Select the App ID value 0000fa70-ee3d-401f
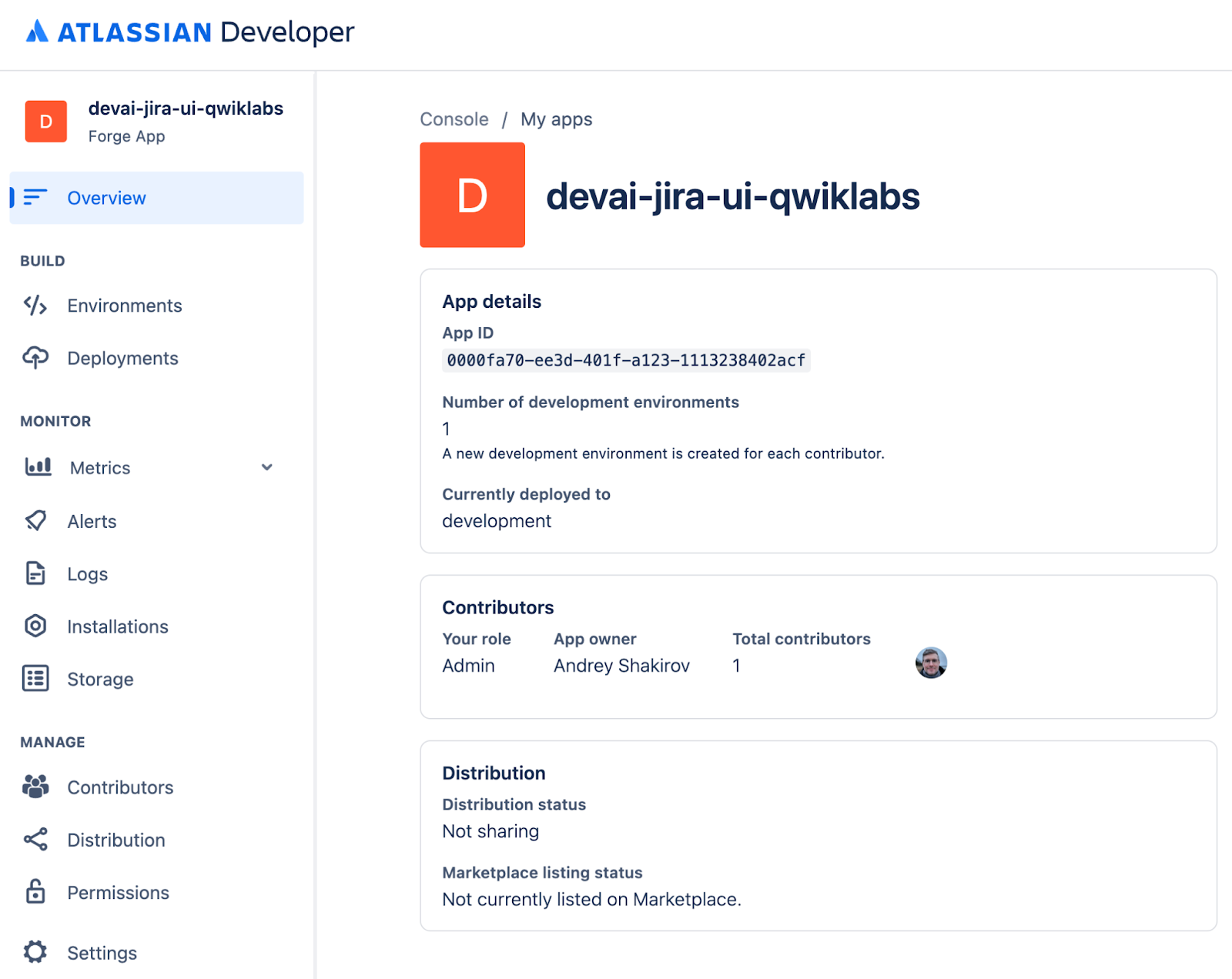Image resolution: width=1232 pixels, height=979 pixels. (x=626, y=360)
